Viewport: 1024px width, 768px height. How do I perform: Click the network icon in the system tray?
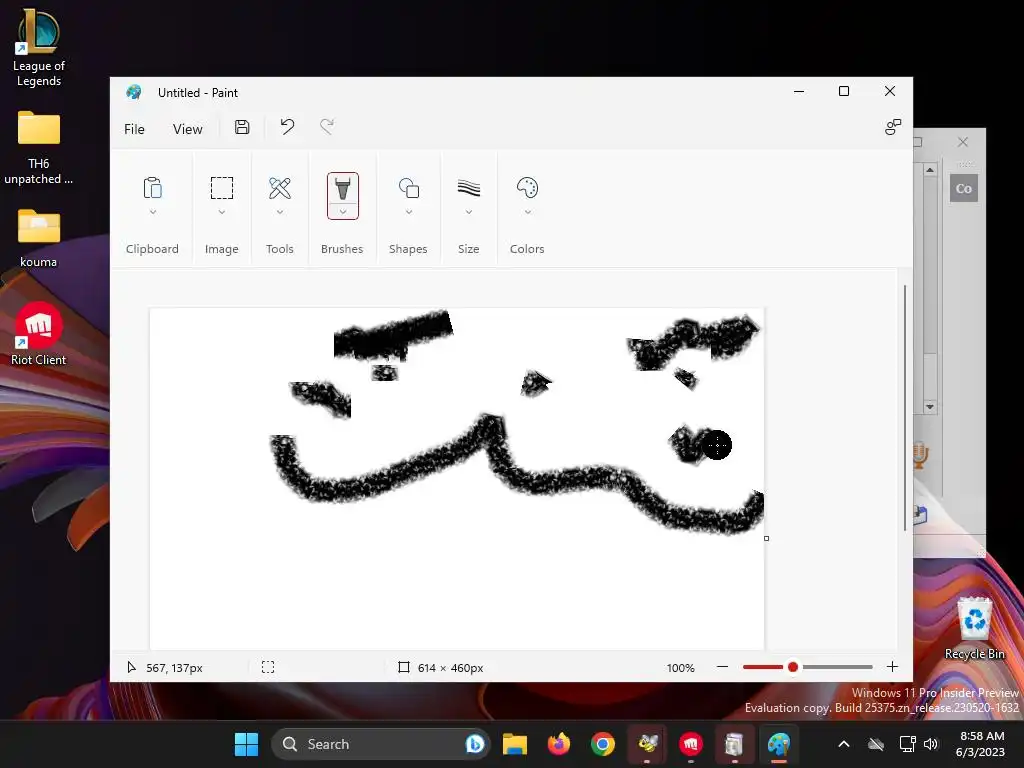click(907, 744)
